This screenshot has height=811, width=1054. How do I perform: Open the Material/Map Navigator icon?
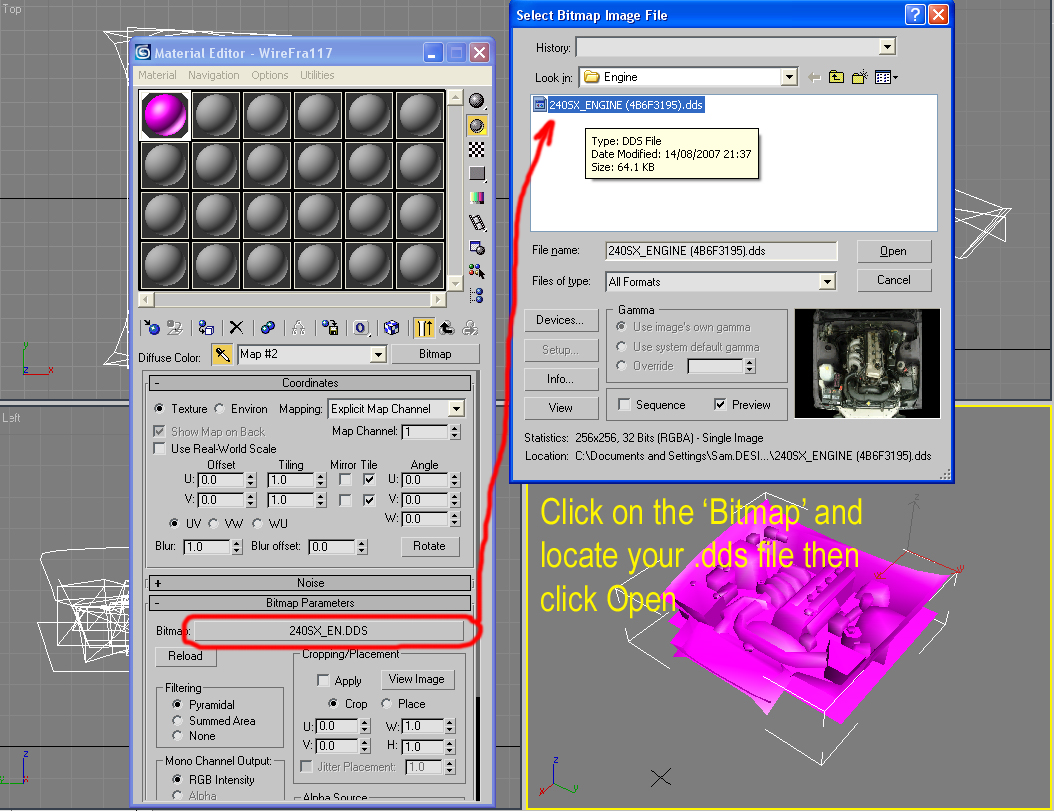tap(477, 295)
